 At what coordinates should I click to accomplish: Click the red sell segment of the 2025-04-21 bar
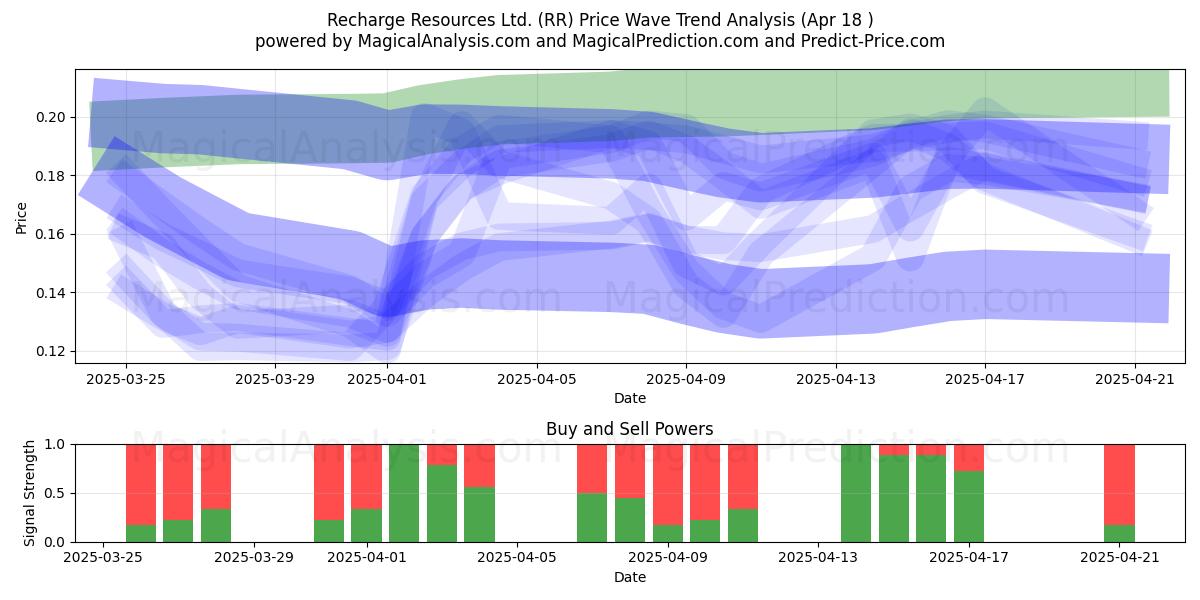click(x=1119, y=485)
